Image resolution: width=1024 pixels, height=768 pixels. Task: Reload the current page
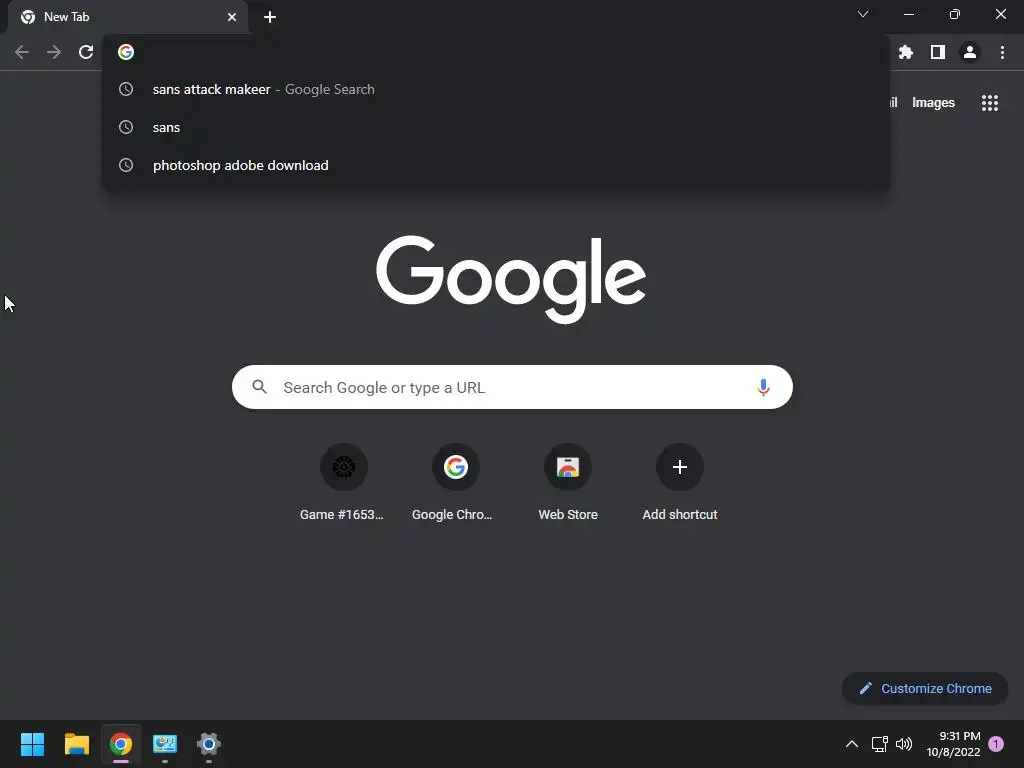pos(86,52)
